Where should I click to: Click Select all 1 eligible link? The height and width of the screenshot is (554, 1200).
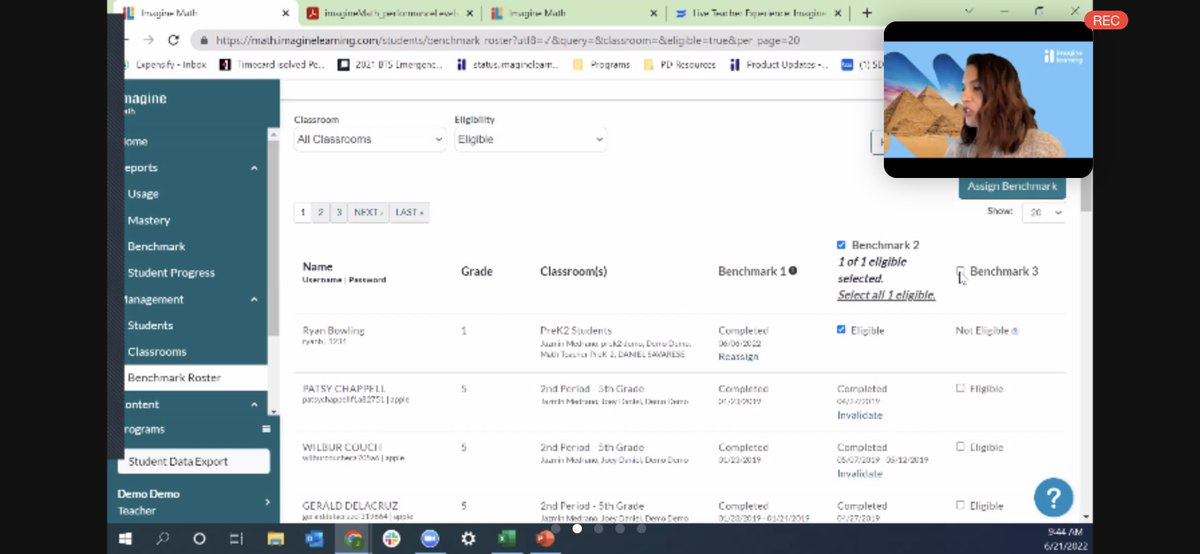[886, 295]
